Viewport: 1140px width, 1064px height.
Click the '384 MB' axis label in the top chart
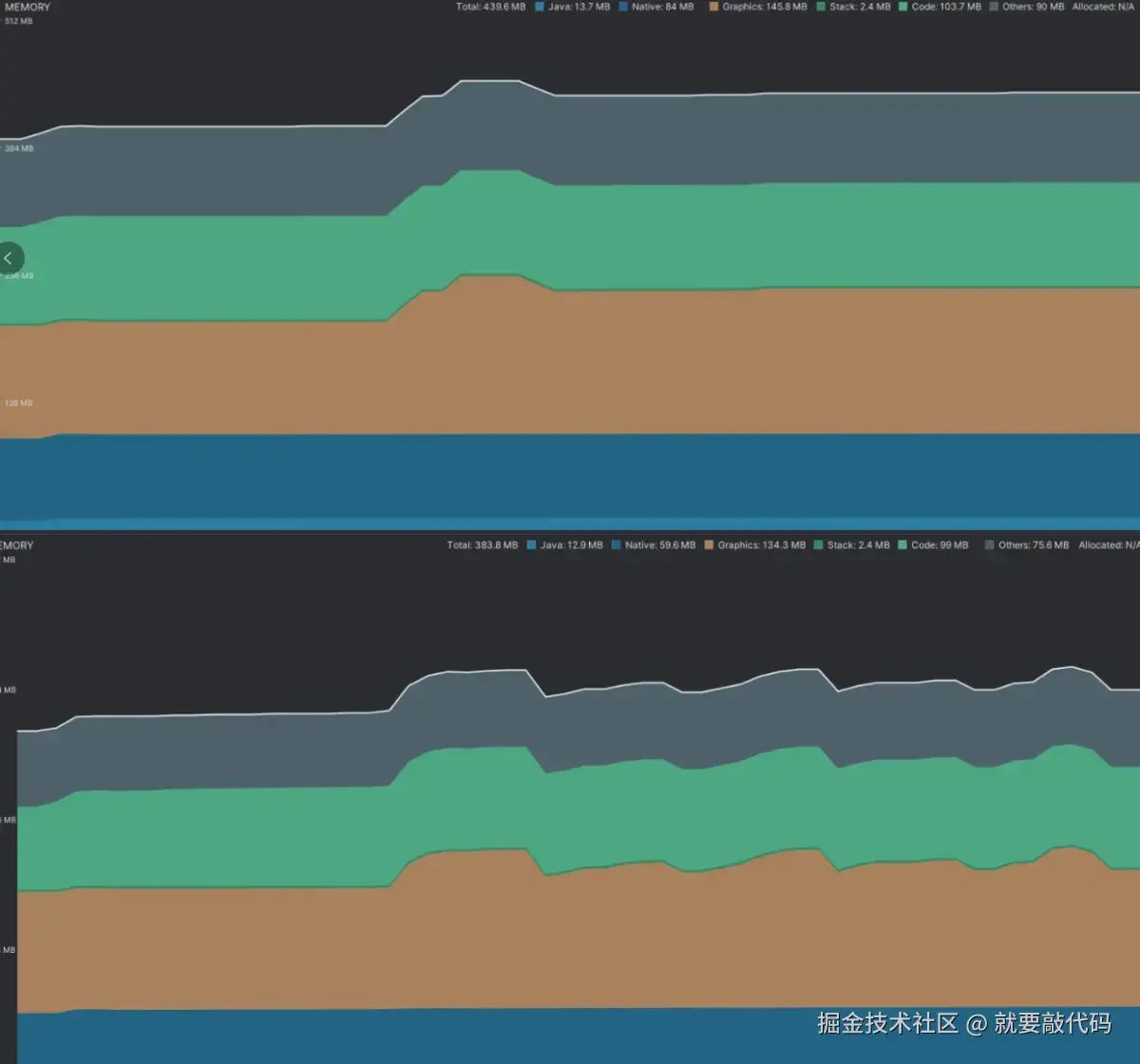point(18,148)
